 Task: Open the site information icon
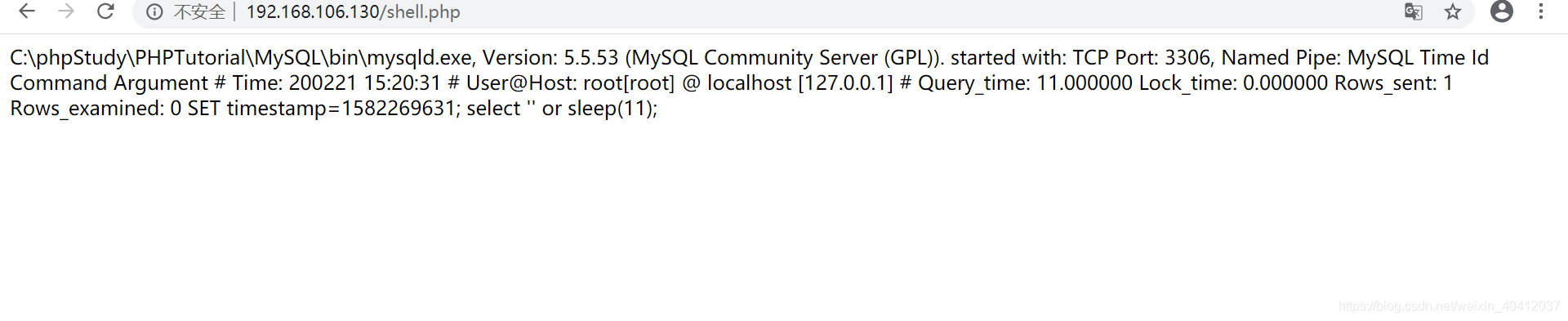tap(154, 11)
